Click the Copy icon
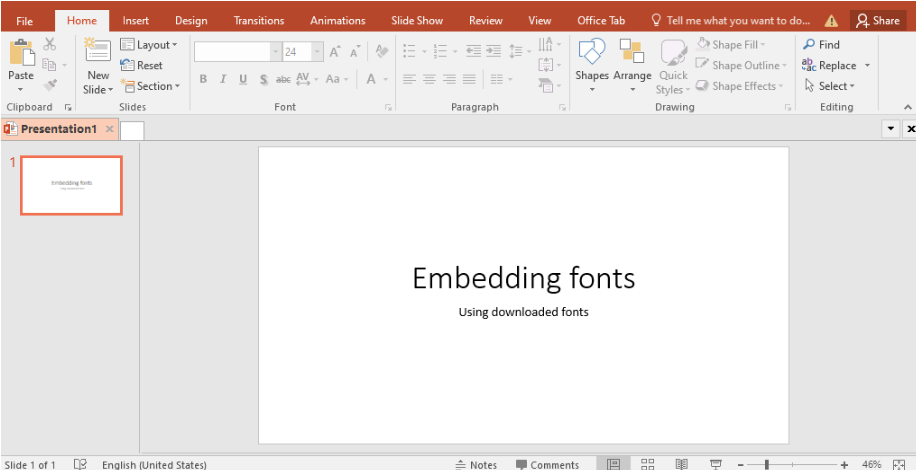 tap(49, 65)
